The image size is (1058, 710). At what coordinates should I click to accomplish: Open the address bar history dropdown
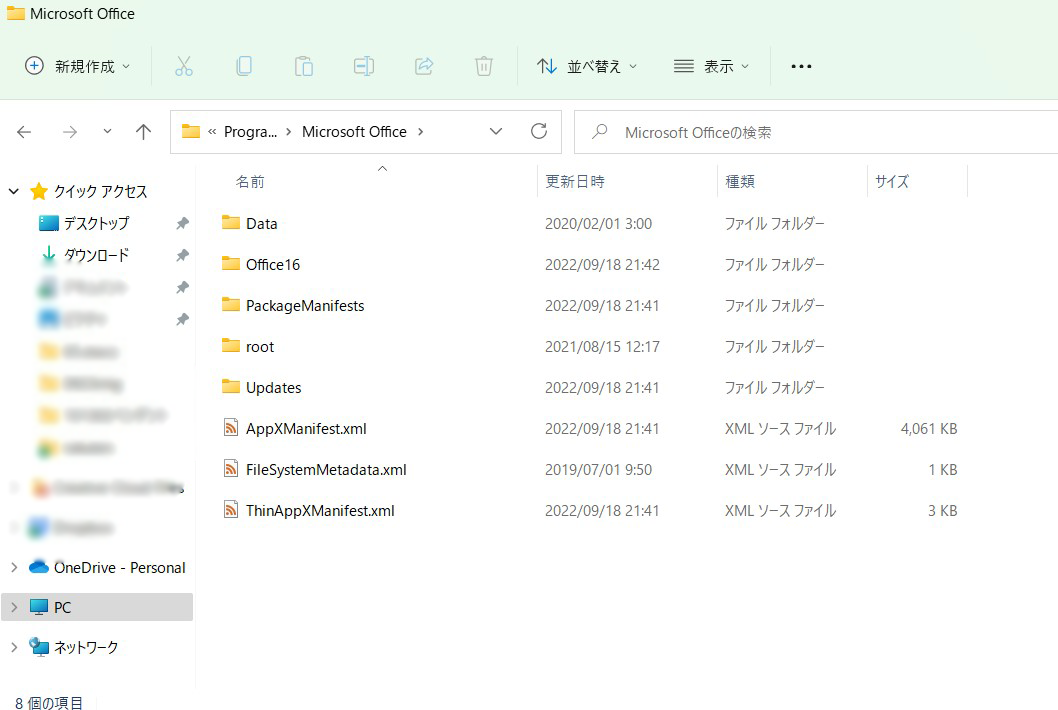(496, 132)
